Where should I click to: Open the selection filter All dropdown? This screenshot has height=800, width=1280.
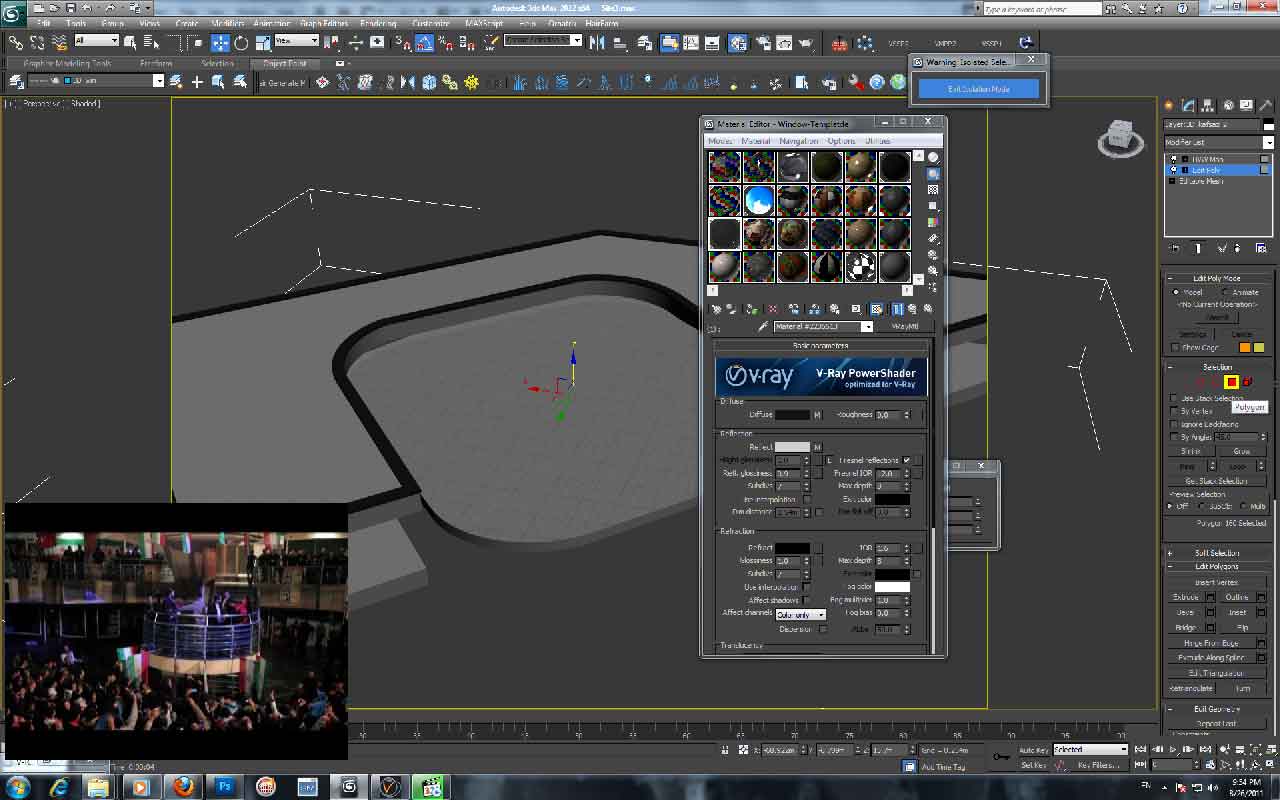(x=96, y=41)
